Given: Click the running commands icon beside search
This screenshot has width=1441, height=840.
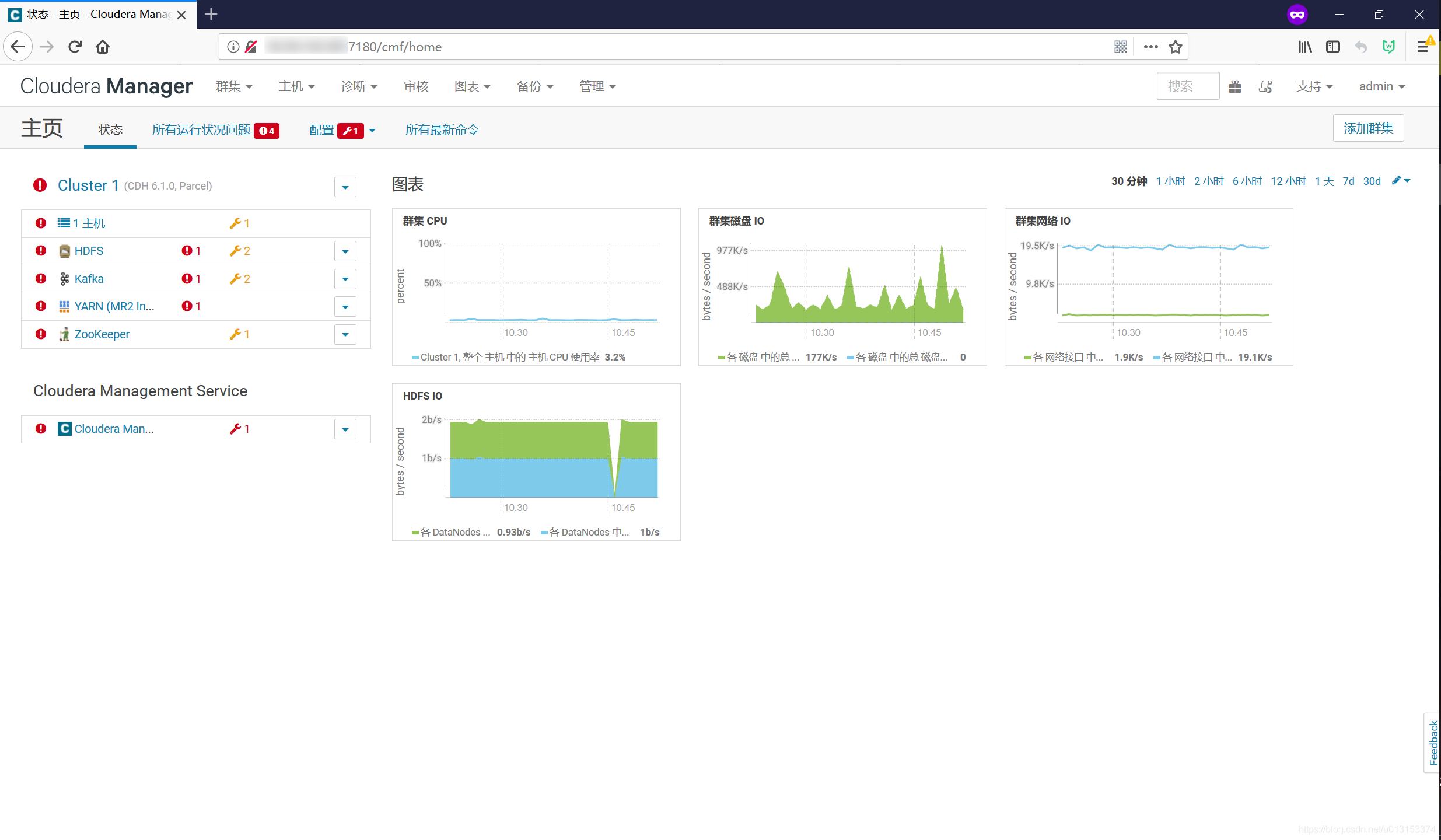Looking at the screenshot, I should pyautogui.click(x=1265, y=86).
